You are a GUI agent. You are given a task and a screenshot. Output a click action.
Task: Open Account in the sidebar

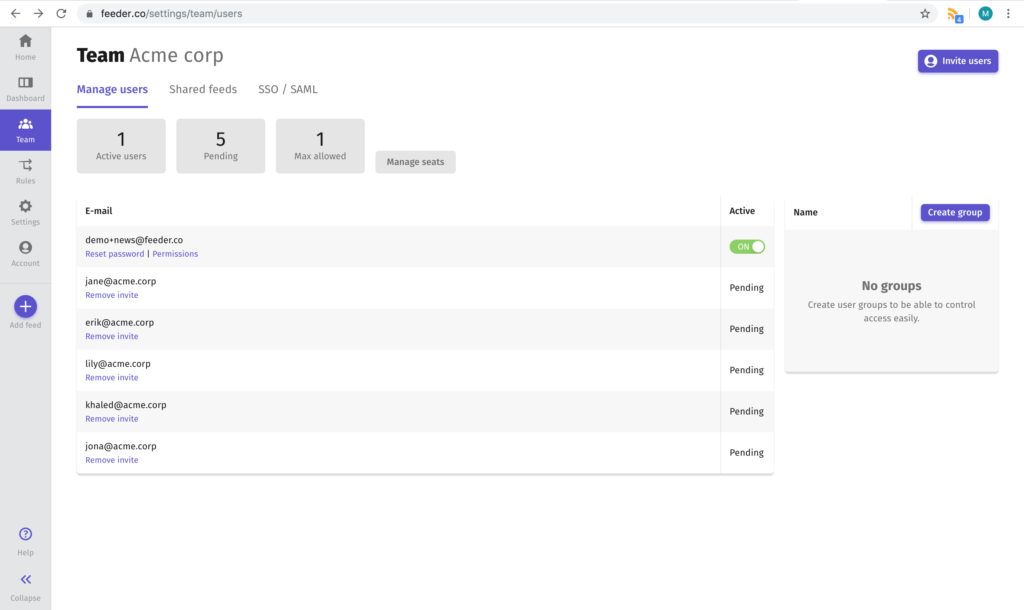(25, 253)
